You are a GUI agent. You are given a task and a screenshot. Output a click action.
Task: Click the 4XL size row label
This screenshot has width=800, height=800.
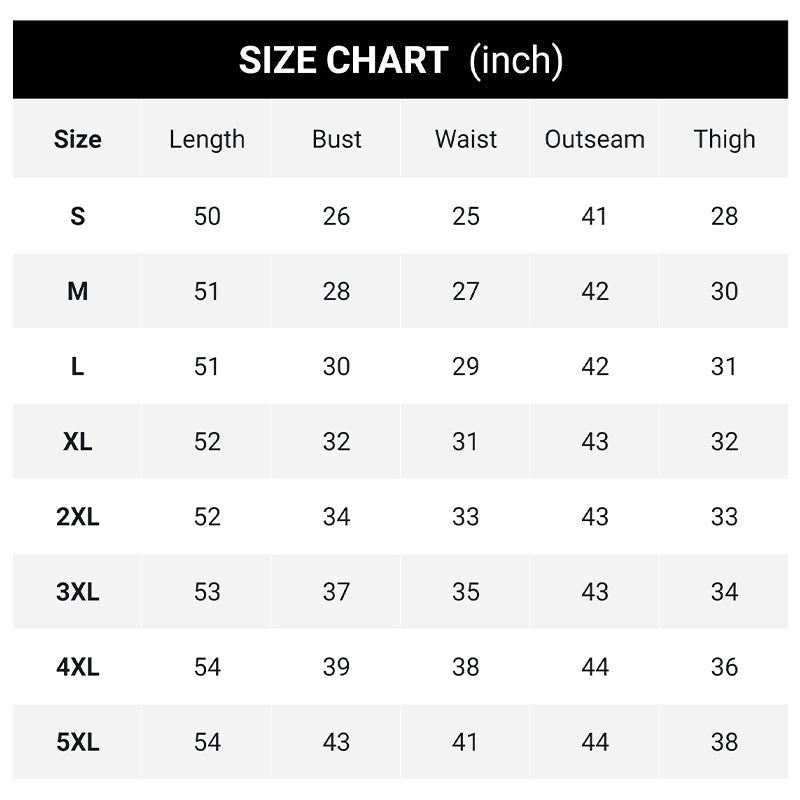click(78, 666)
